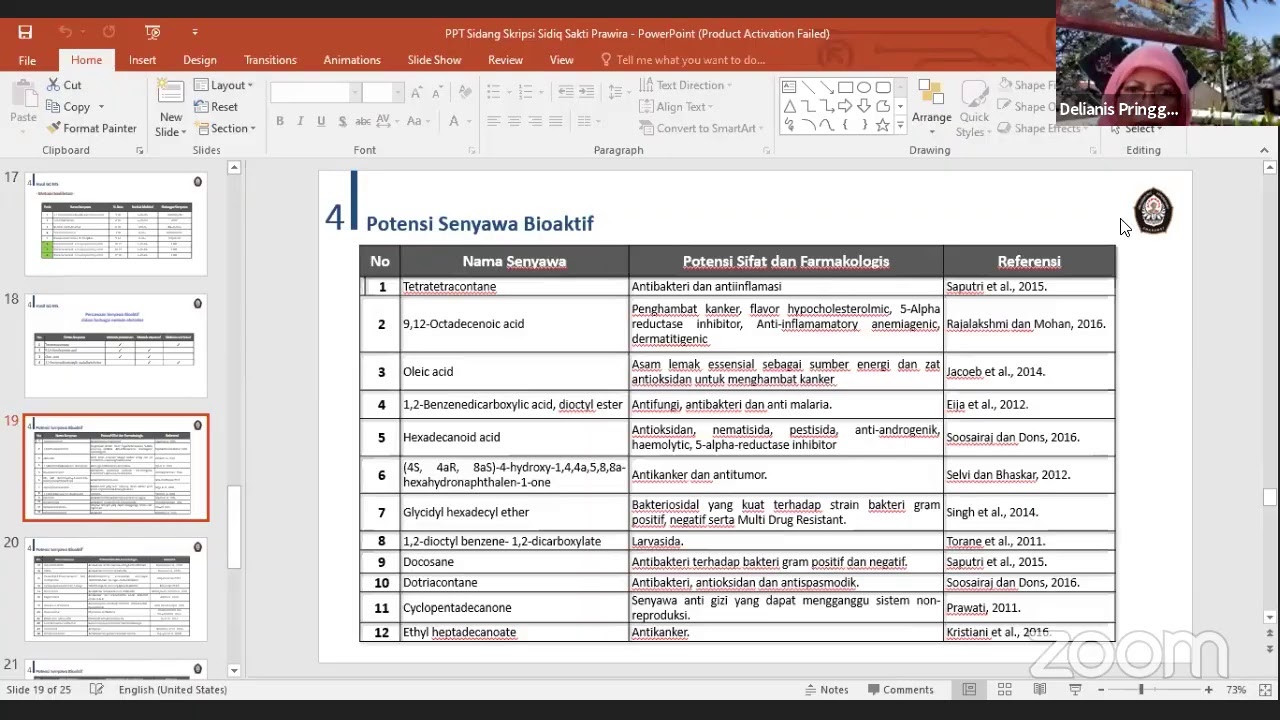The height and width of the screenshot is (720, 1280).
Task: Open the Section dropdown
Action: [x=226, y=128]
